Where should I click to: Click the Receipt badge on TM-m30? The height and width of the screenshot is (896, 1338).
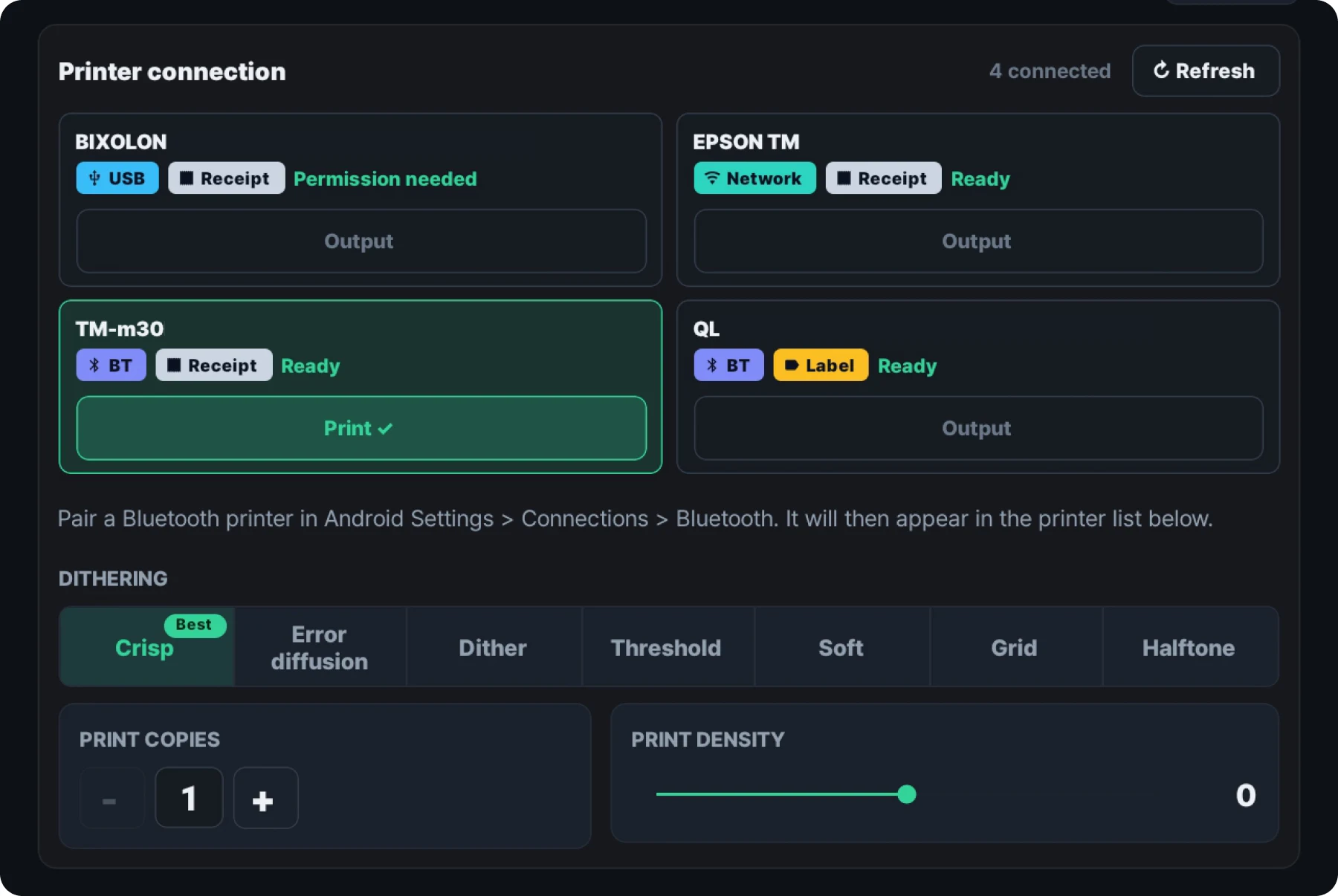(213, 366)
